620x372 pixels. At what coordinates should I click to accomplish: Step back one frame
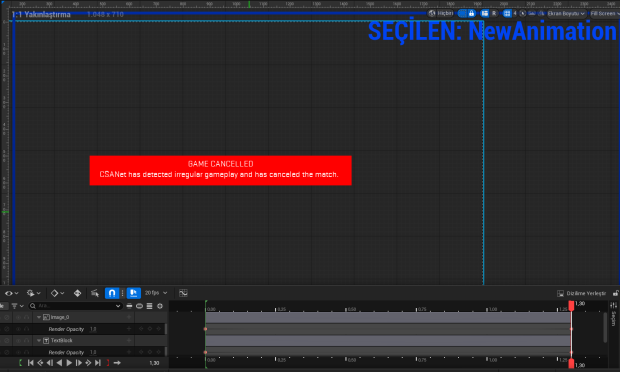50,363
